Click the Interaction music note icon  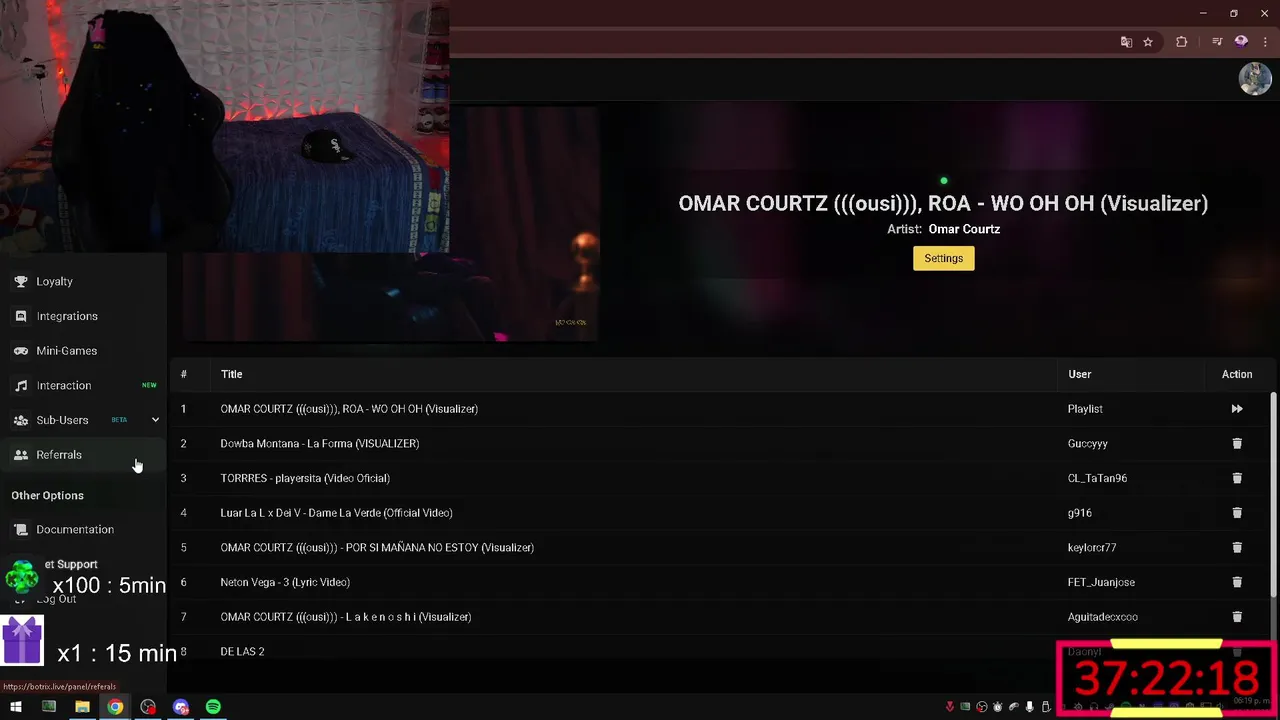pyautogui.click(x=21, y=385)
